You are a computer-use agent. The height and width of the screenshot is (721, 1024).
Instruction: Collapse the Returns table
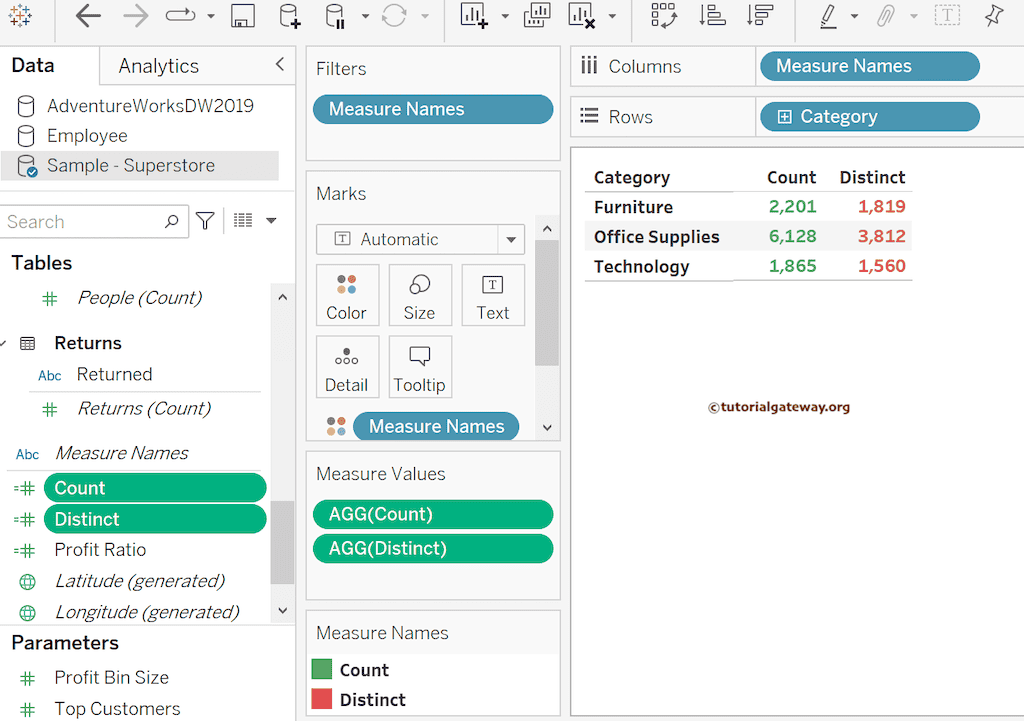pyautogui.click(x=4, y=344)
